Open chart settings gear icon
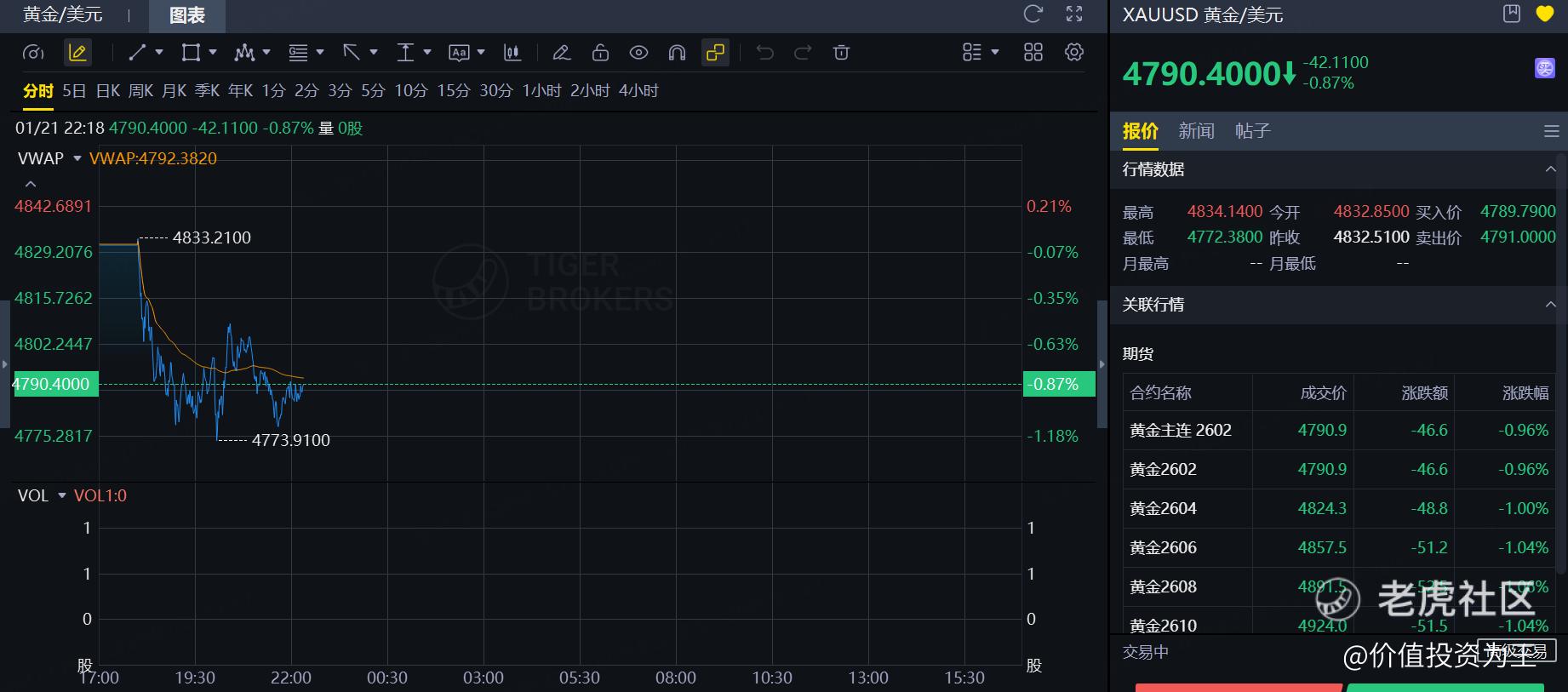This screenshot has height=692, width=1568. tap(1074, 53)
